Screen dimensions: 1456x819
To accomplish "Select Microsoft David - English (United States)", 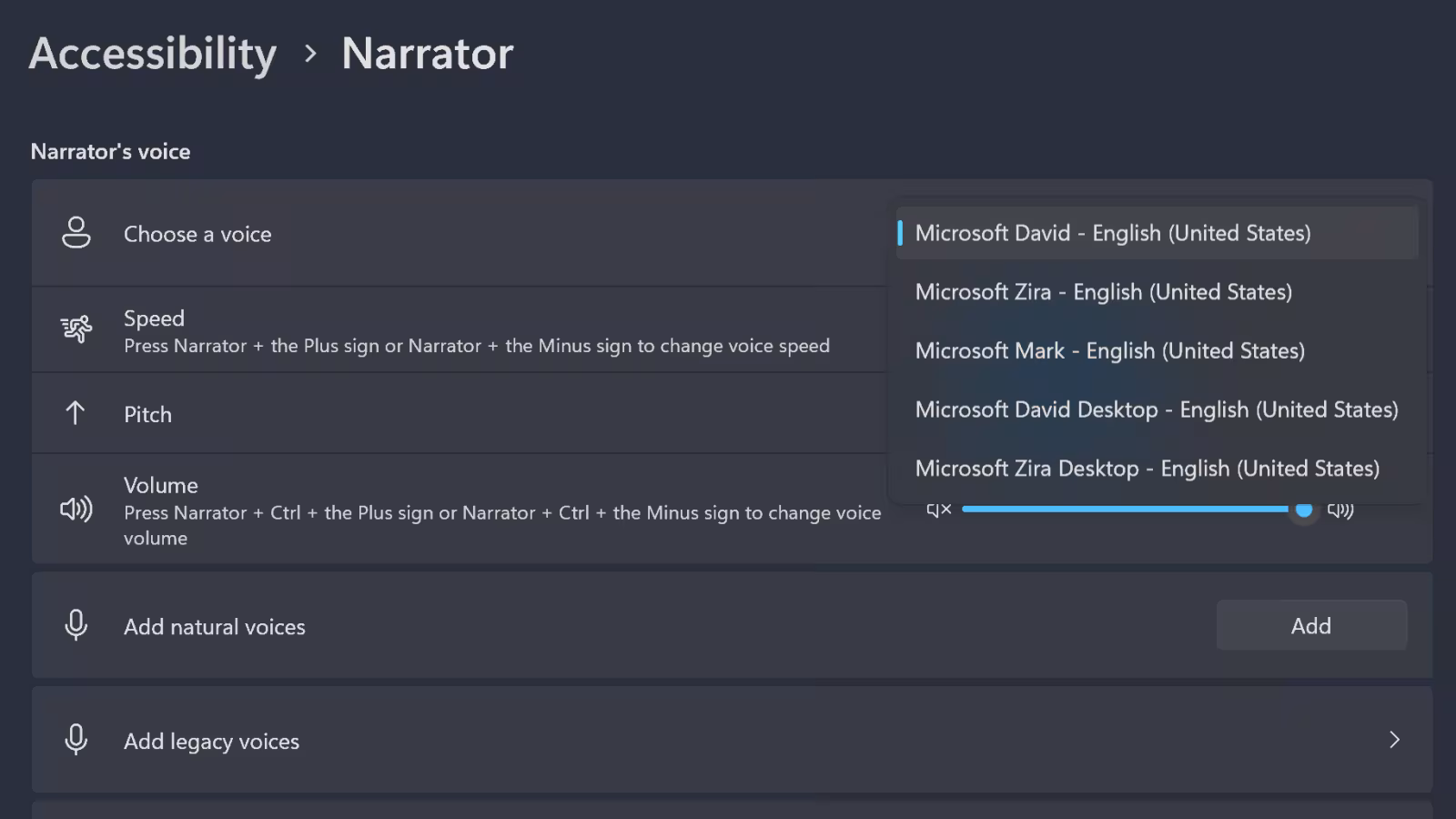I will click(1157, 233).
